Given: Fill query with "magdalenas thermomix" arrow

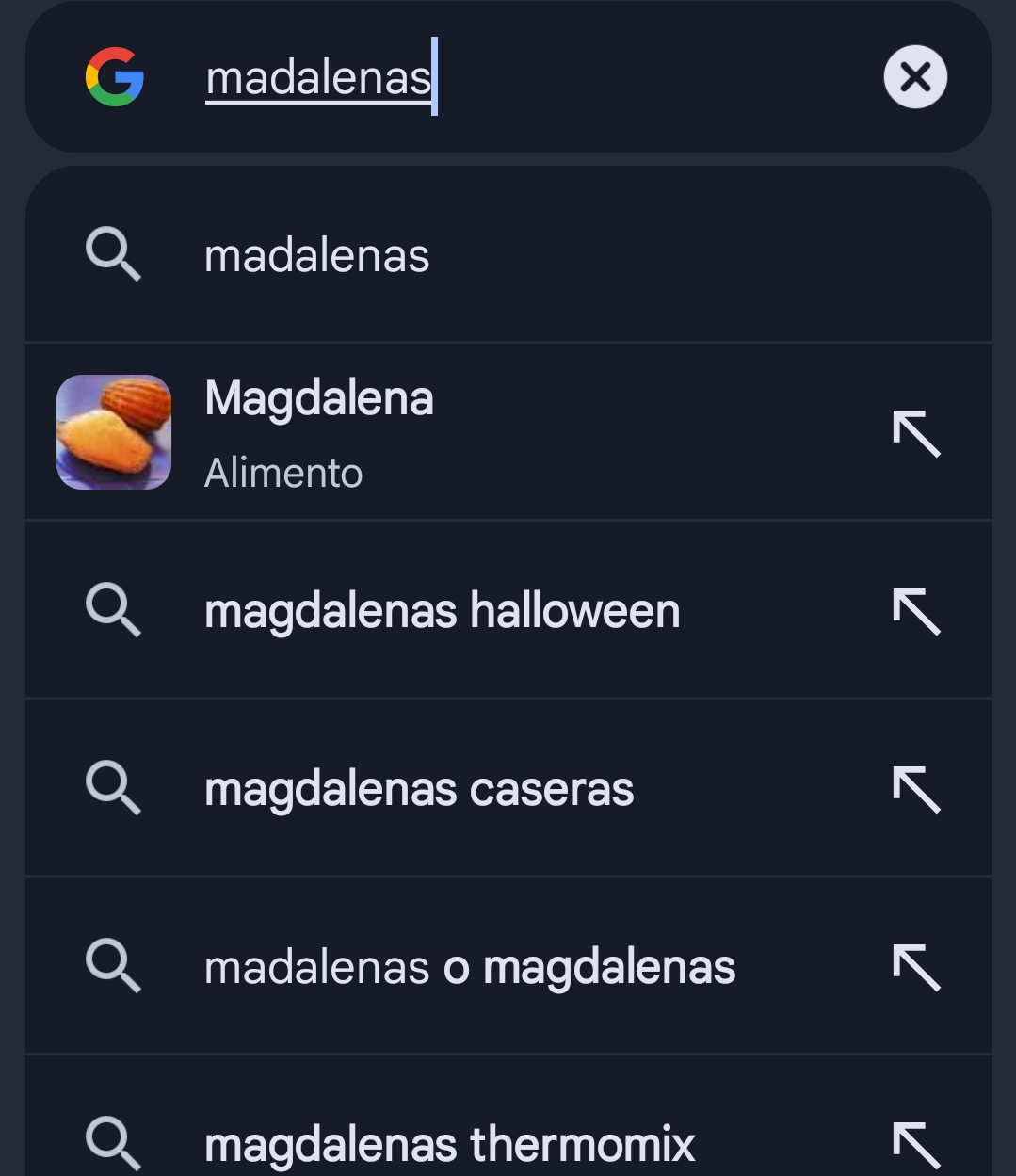Looking at the screenshot, I should (916, 1144).
